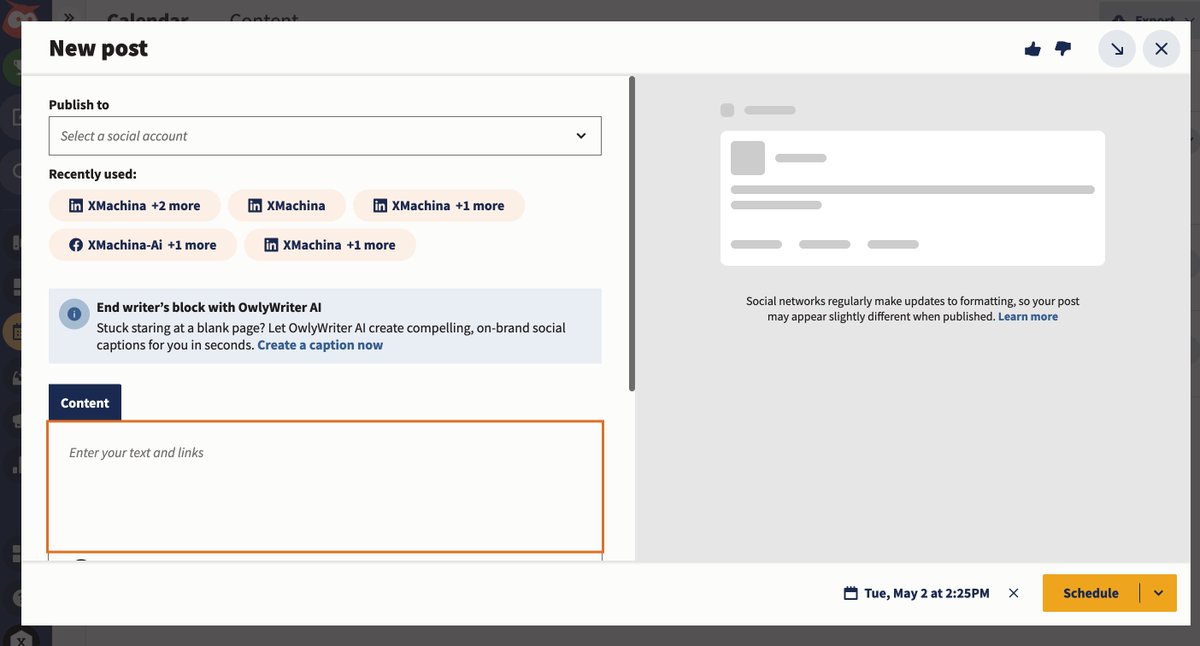Click the thumbs down feedback icon
The height and width of the screenshot is (646, 1200).
point(1062,48)
